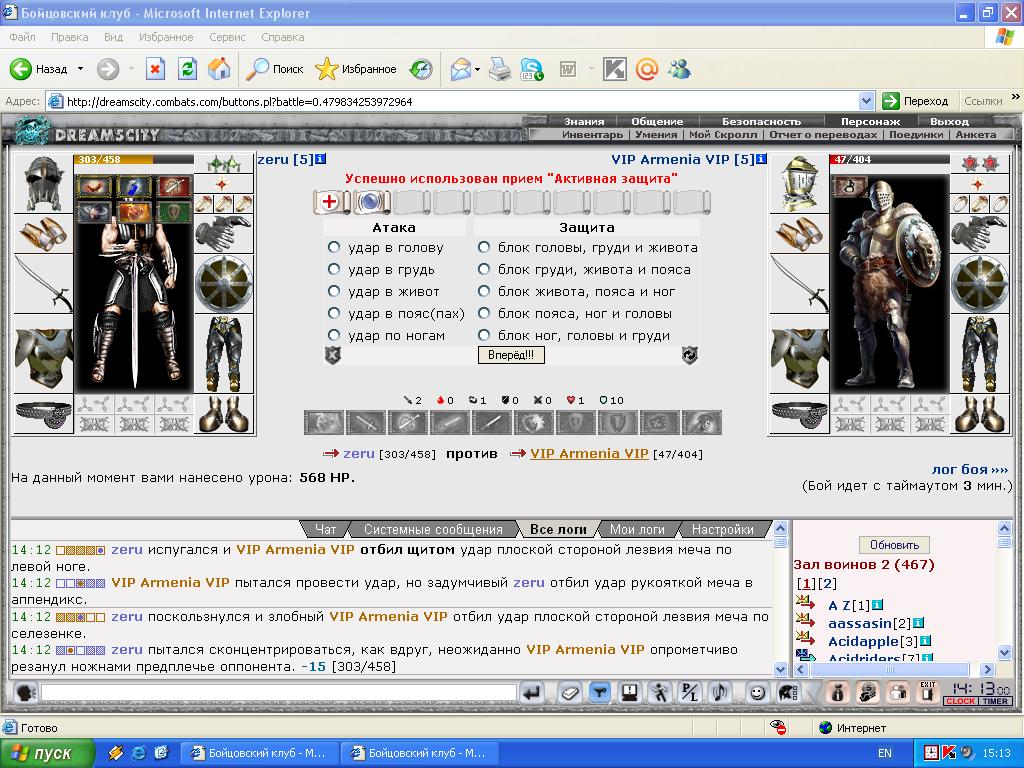Click VIP Armenia's belt slot
The height and width of the screenshot is (768, 1024).
pos(799,414)
